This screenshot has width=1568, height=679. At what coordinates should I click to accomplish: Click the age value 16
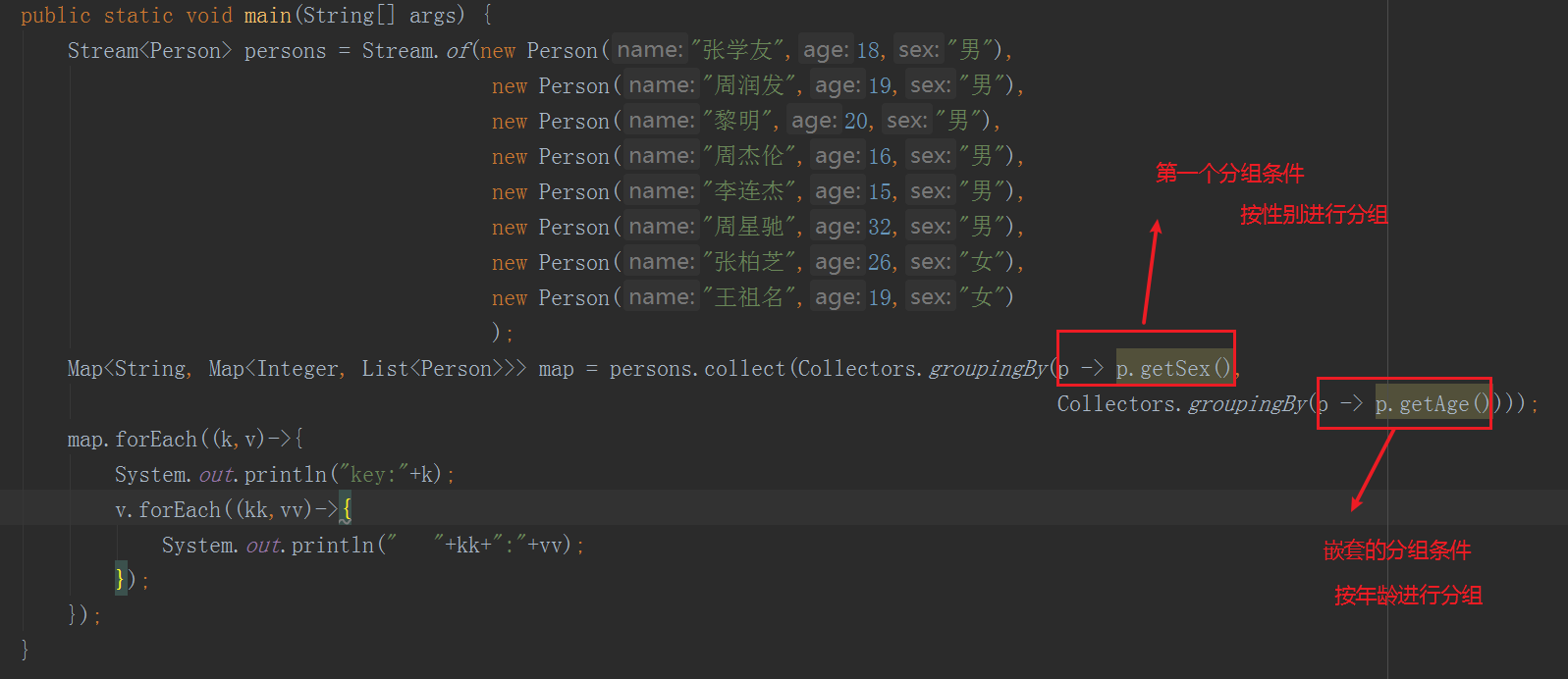(880, 157)
